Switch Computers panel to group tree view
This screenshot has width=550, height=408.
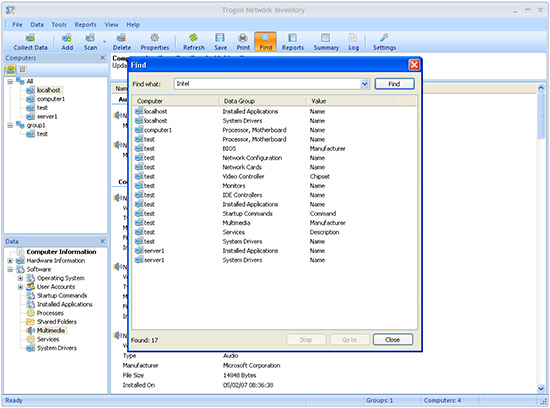pyautogui.click(x=11, y=69)
